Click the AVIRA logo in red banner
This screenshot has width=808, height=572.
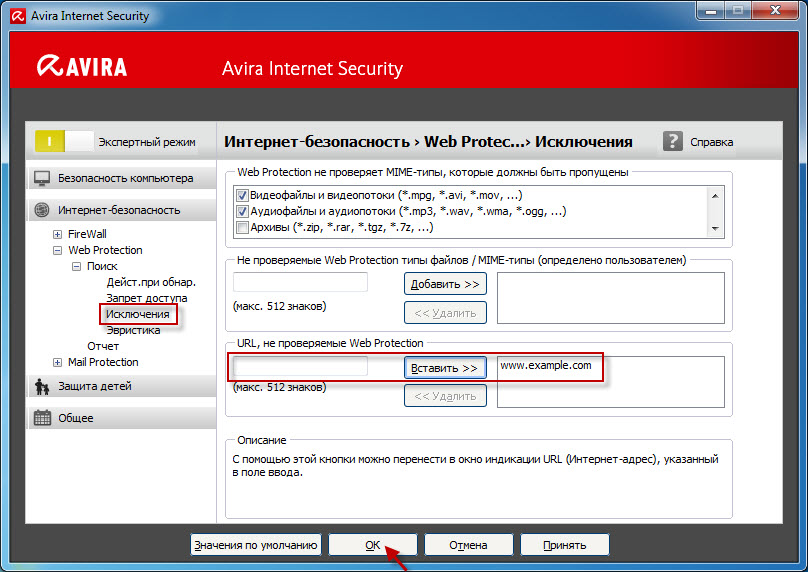(x=82, y=66)
